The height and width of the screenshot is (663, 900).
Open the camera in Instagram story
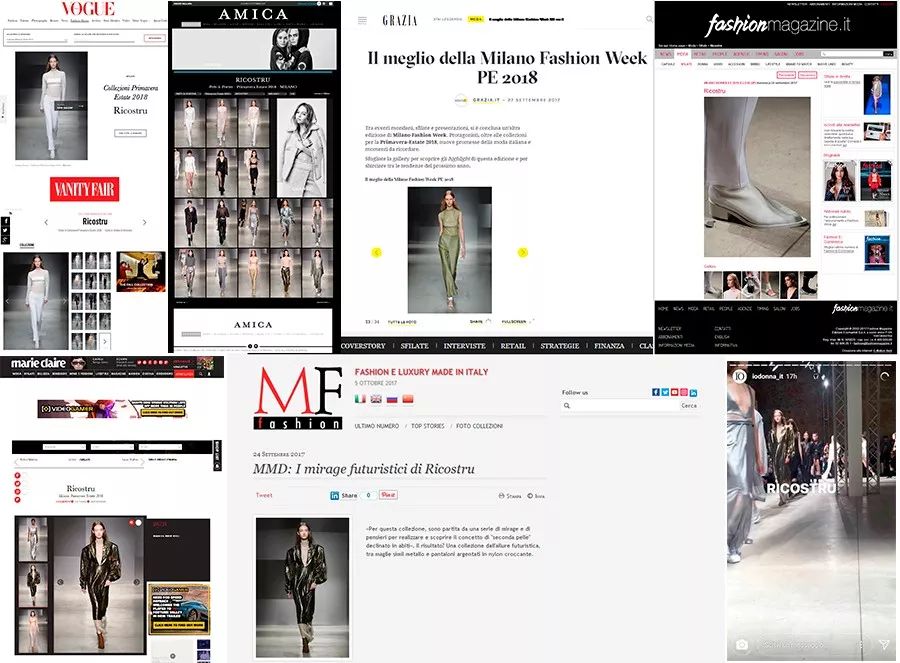[x=742, y=645]
